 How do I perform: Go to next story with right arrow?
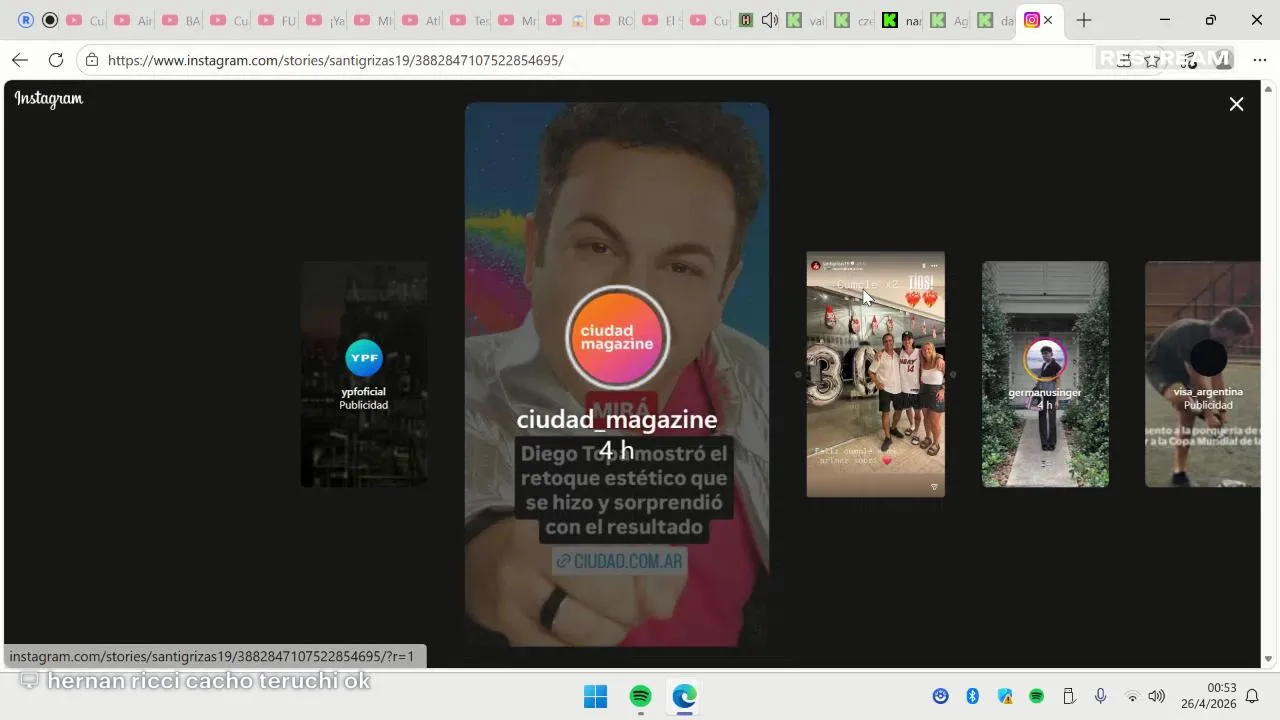[953, 375]
